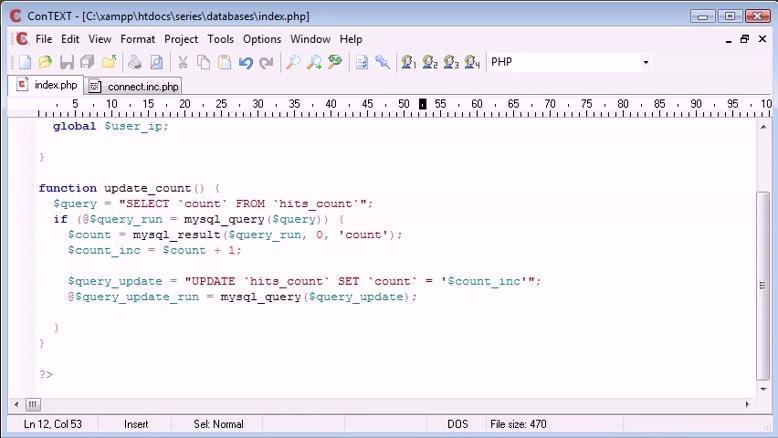Undo the last edit

click(246, 62)
